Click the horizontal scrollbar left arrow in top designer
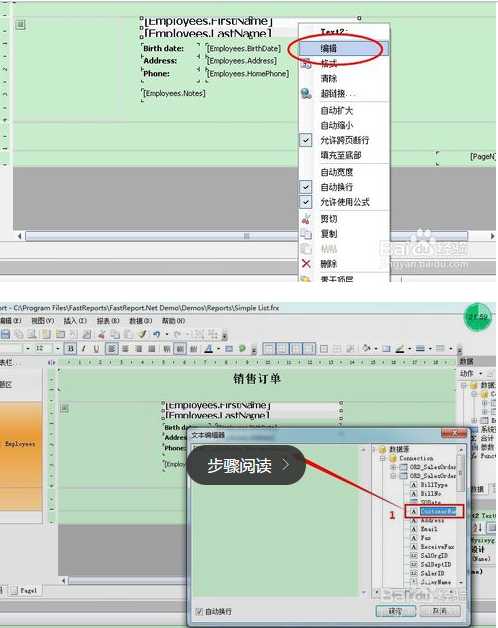This screenshot has width=498, height=628. coord(19,236)
